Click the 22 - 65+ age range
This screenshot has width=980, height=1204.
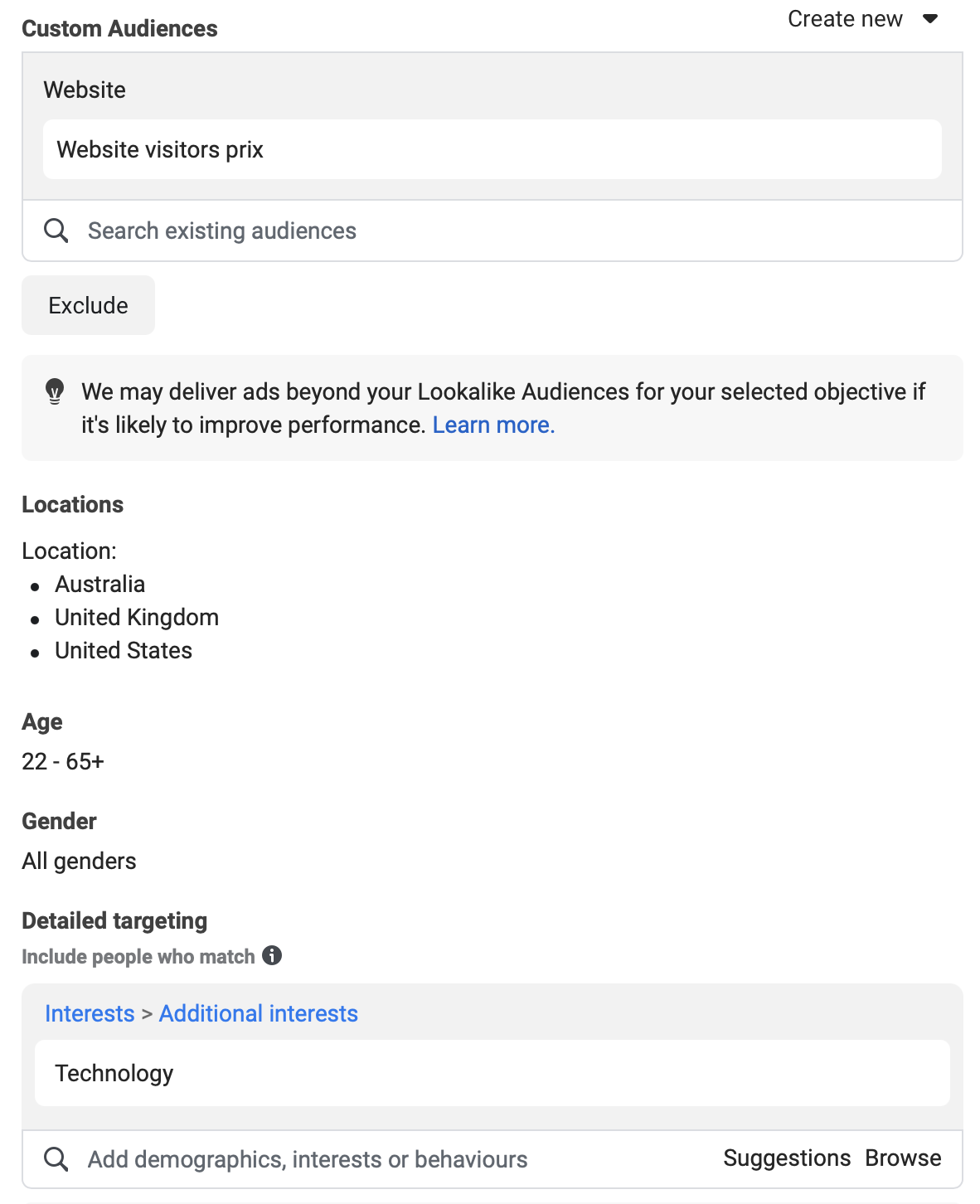point(63,761)
